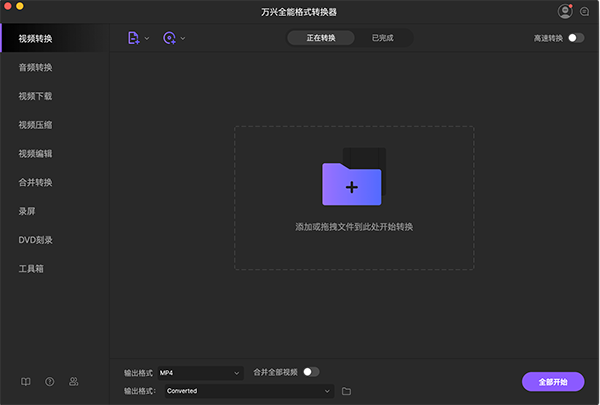This screenshot has width=600, height=405.
Task: Click the purple add folder icon
Action: point(351,185)
